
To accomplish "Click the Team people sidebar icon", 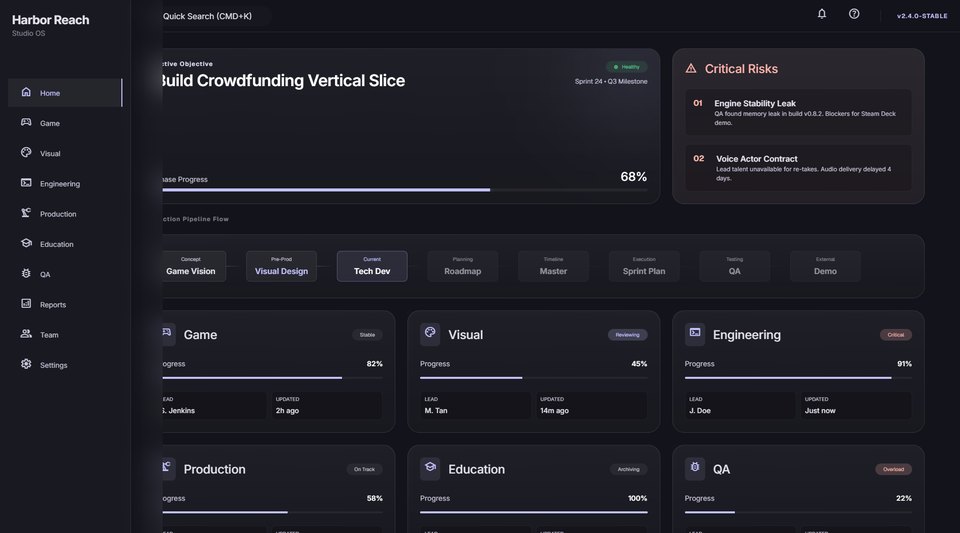I will tap(26, 334).
